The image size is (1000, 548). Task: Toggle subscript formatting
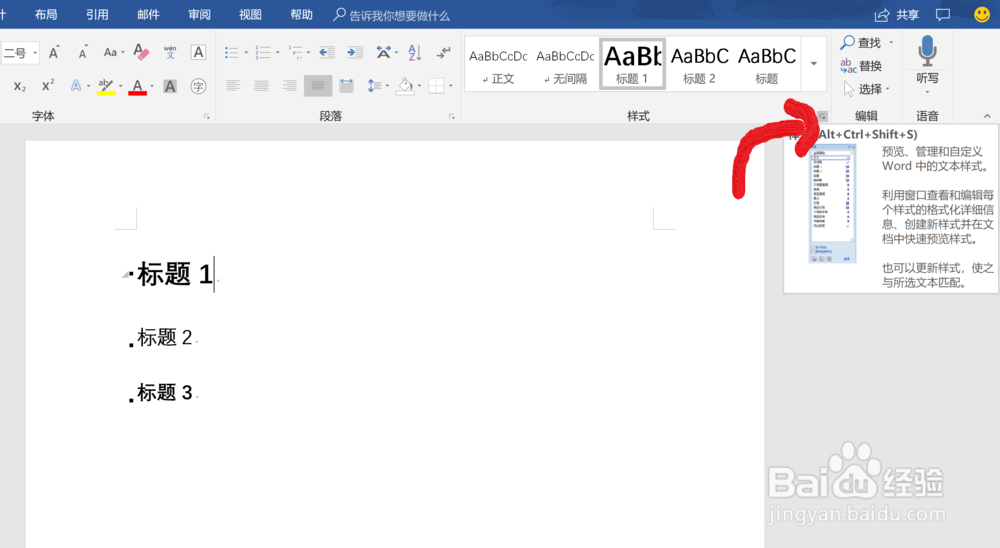pos(20,86)
